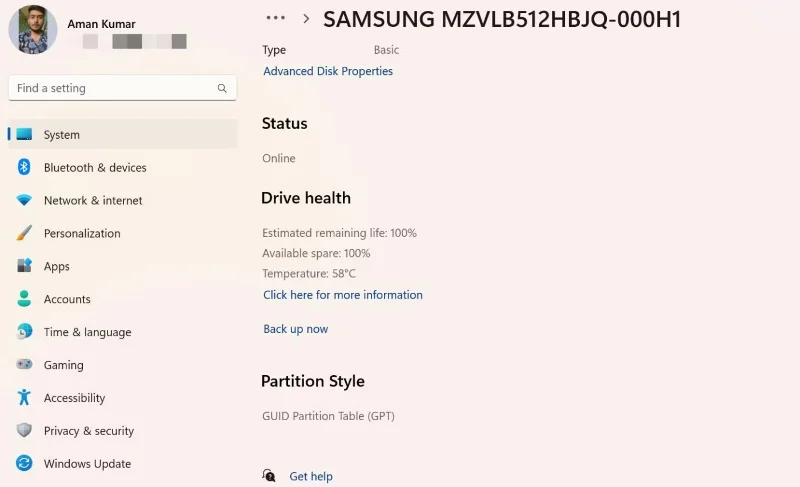Go to Gaming settings label

[63, 365]
